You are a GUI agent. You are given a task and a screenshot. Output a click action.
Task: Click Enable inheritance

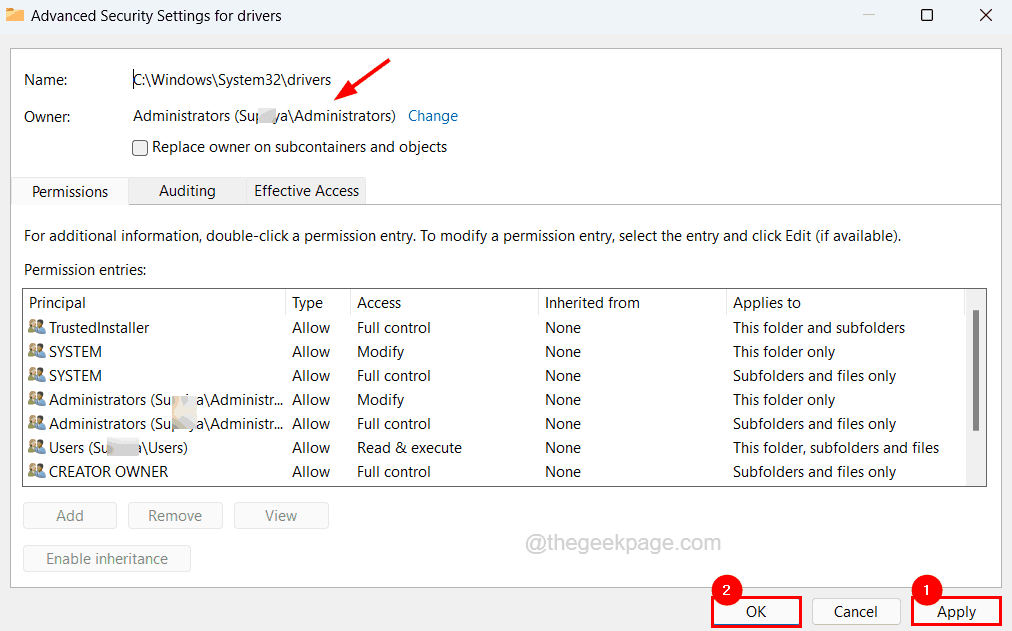(106, 558)
